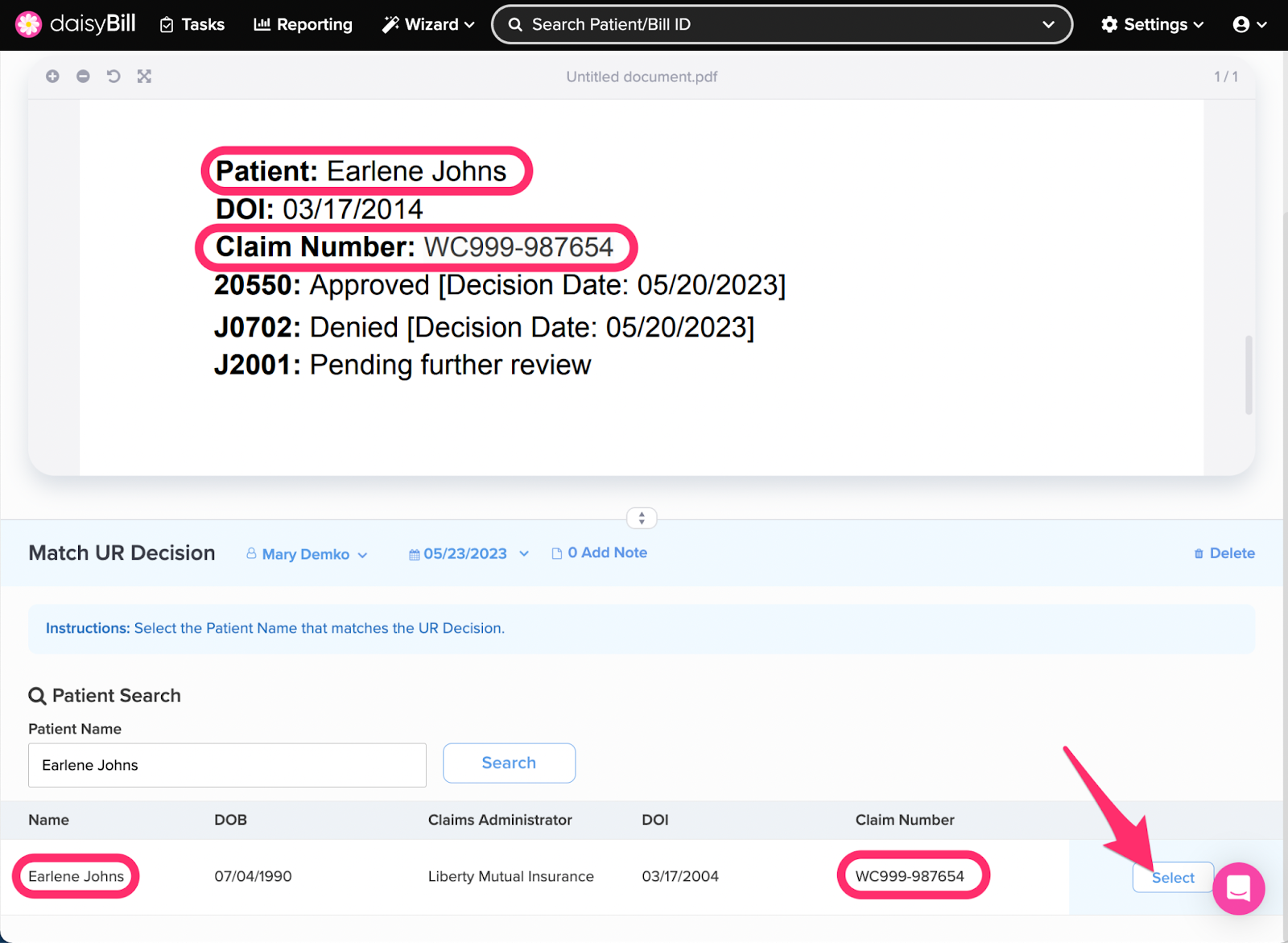Expand the top search bar dropdown arrow
This screenshot has width=1288, height=943.
1048,25
